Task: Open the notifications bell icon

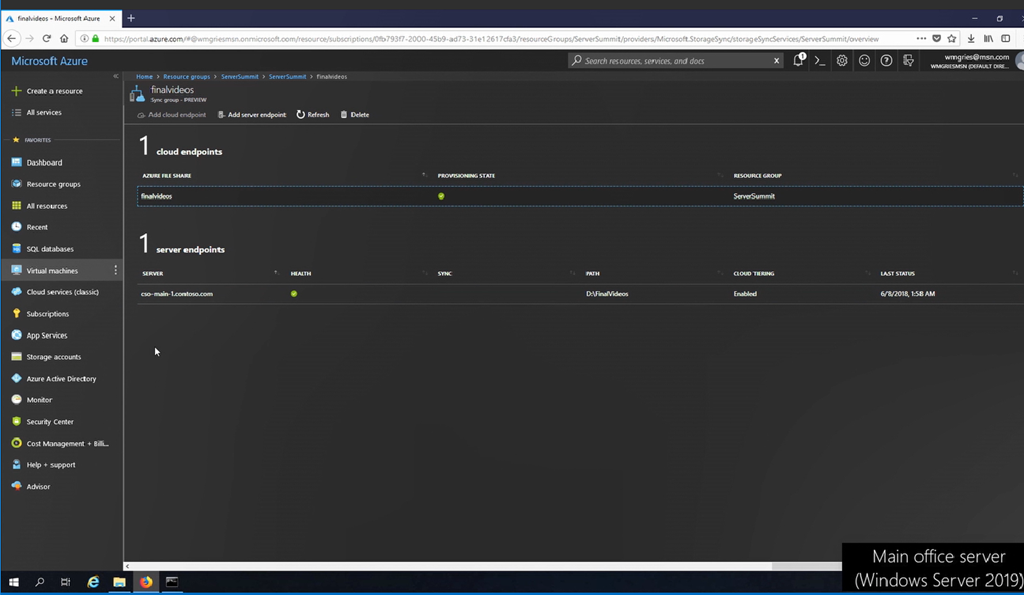Action: 798,61
